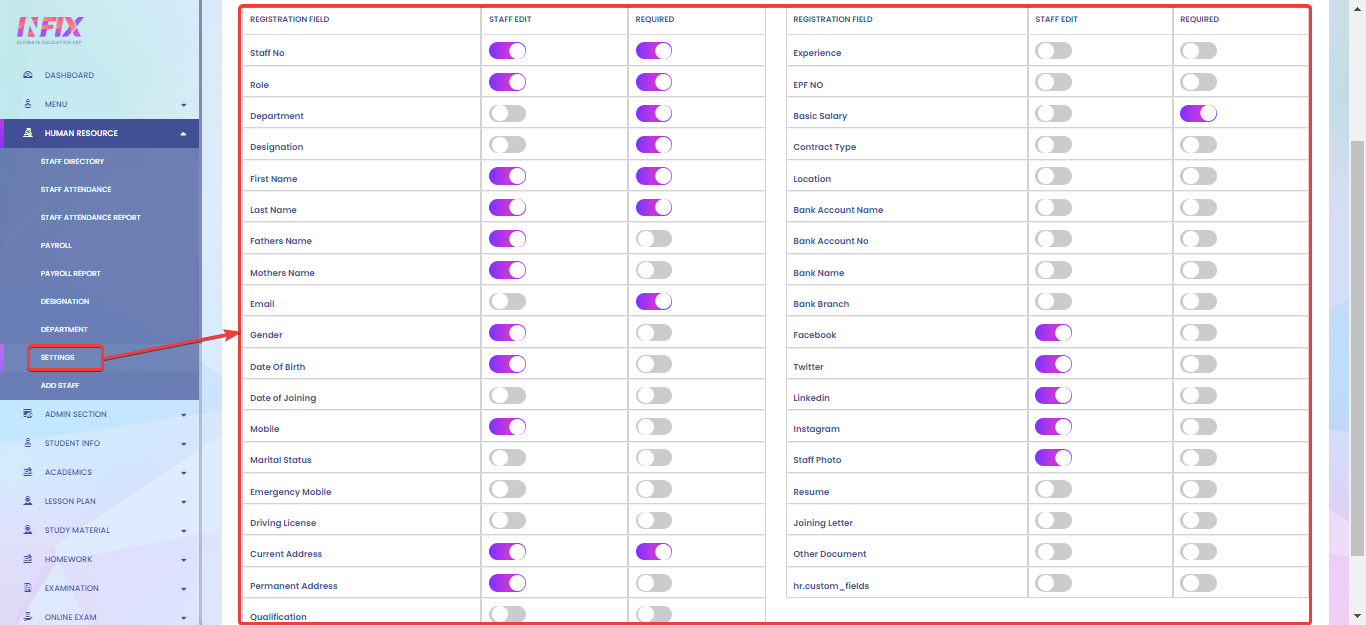This screenshot has height=625, width=1366.
Task: Open Add Staff submenu item
Action: click(x=60, y=385)
